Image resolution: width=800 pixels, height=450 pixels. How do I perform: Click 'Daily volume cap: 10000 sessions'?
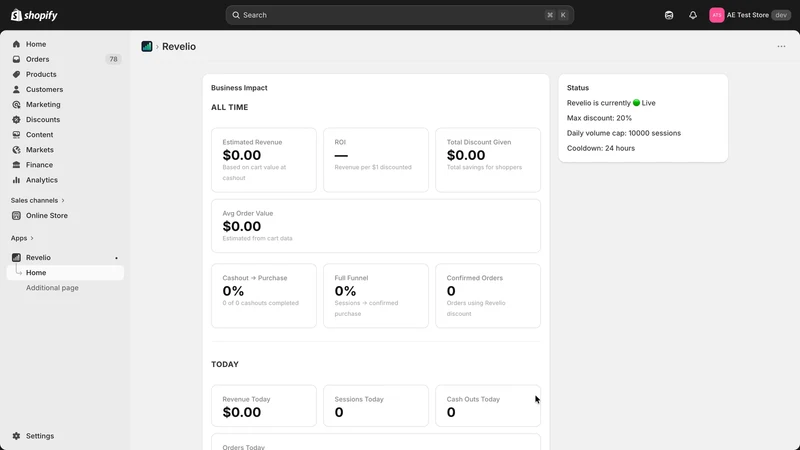coord(623,133)
